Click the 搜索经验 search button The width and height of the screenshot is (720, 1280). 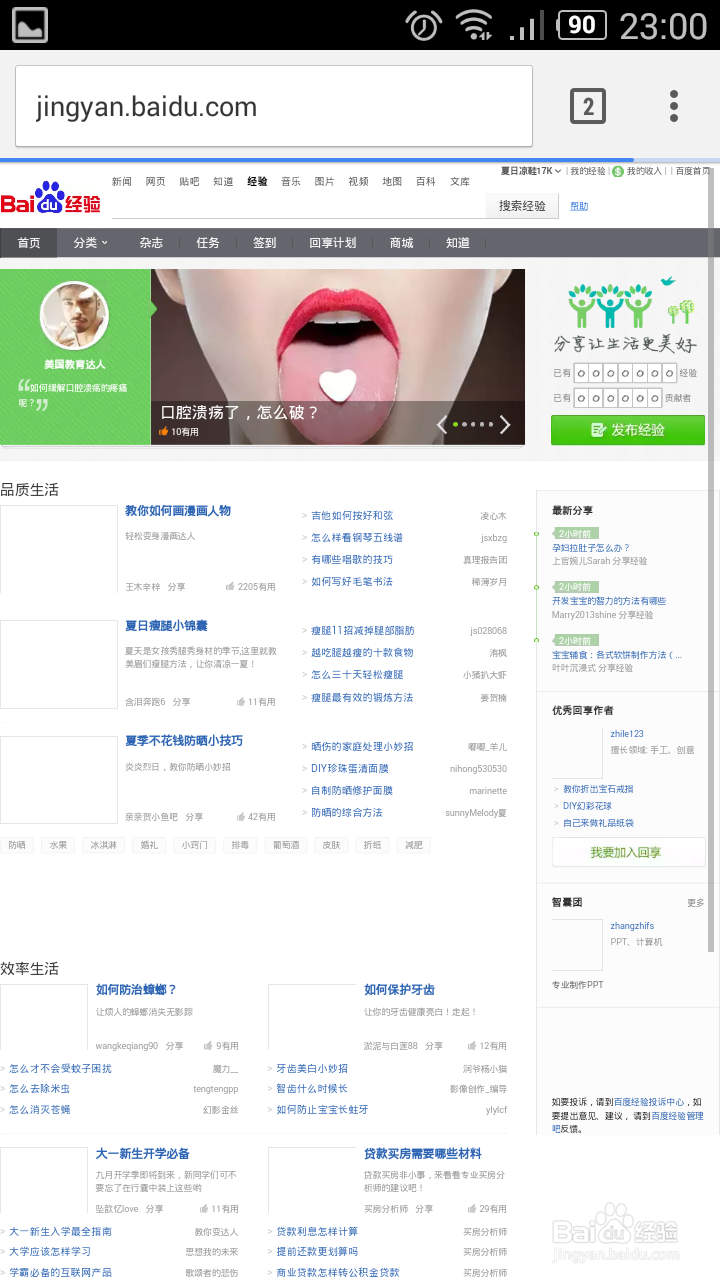coord(522,206)
